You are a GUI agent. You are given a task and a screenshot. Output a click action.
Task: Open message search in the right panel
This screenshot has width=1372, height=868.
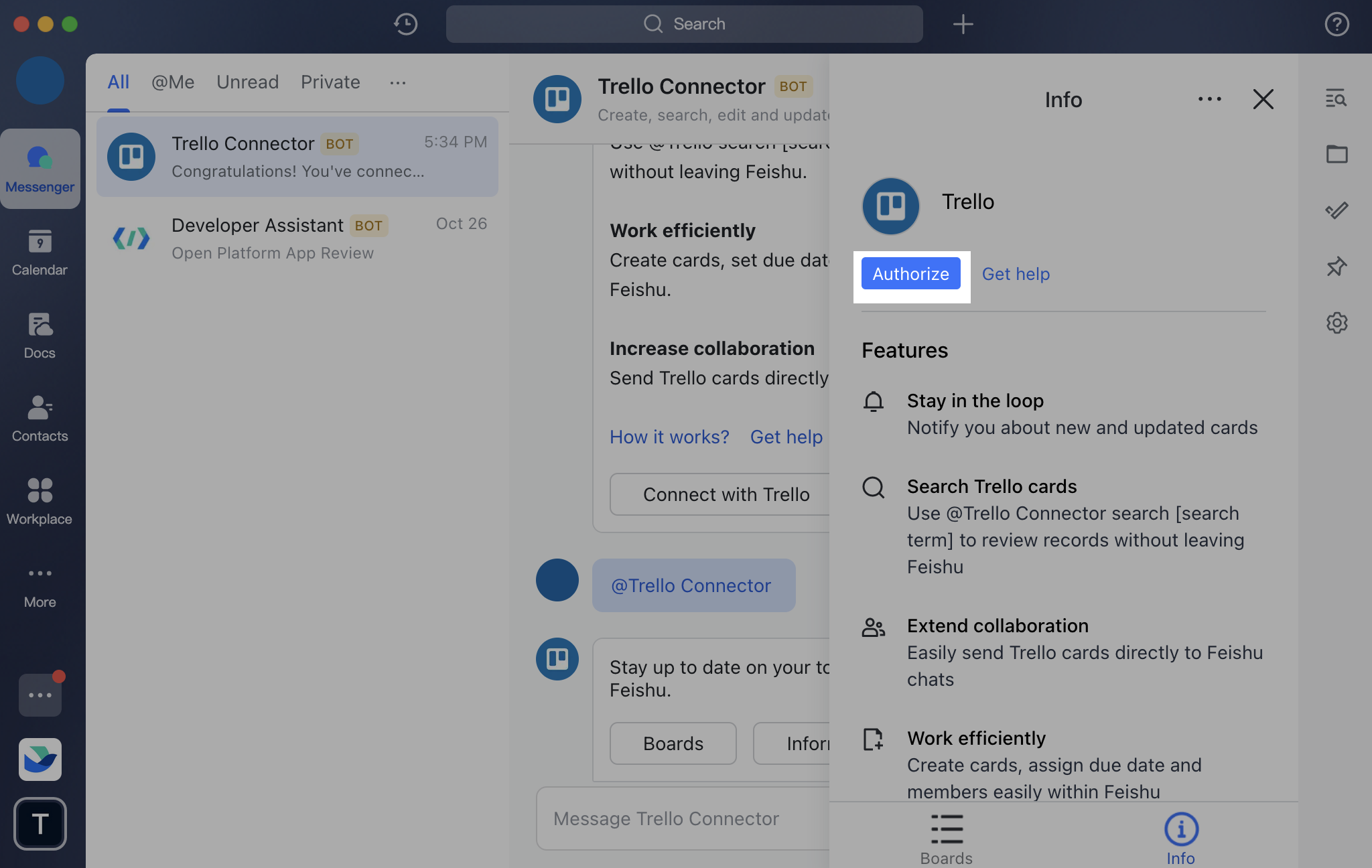(1336, 98)
